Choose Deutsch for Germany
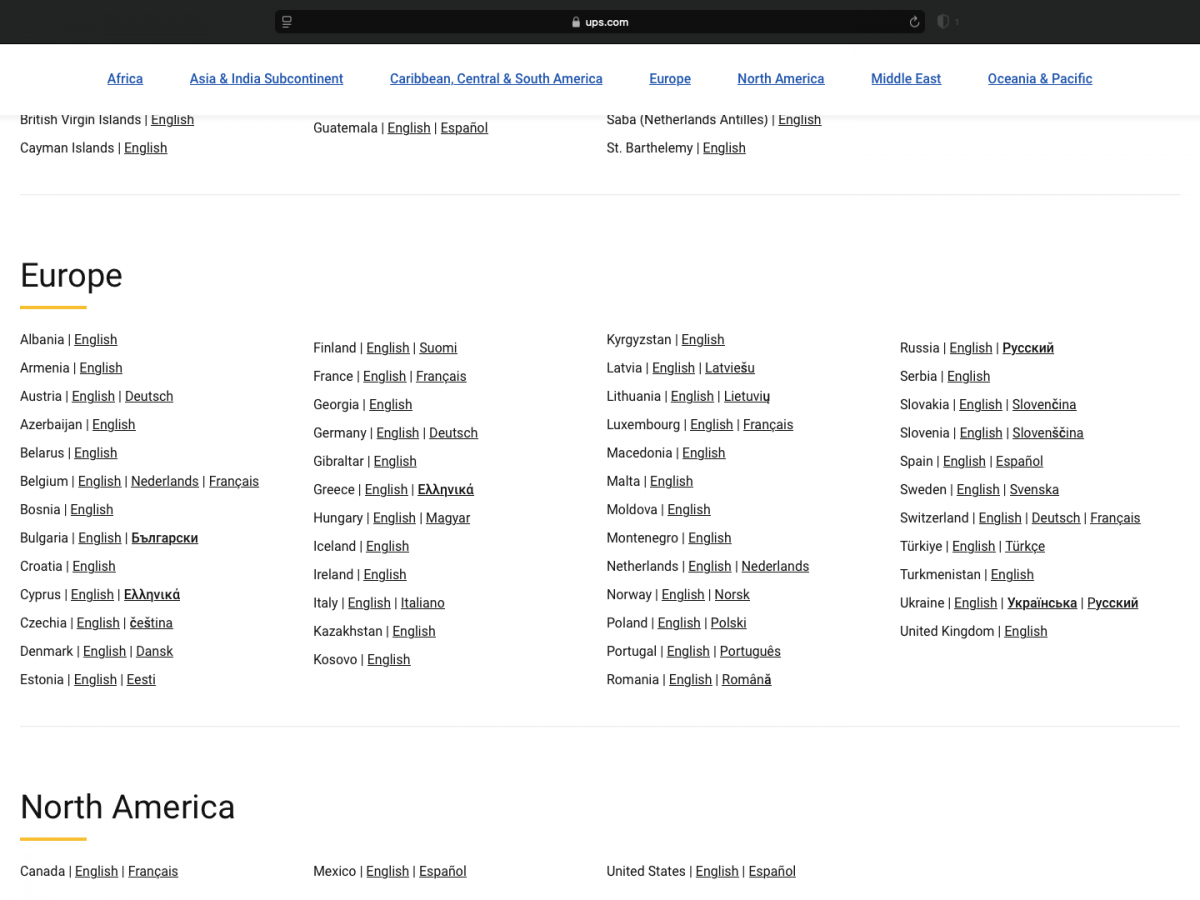This screenshot has height=900, width=1200. pyautogui.click(x=453, y=433)
